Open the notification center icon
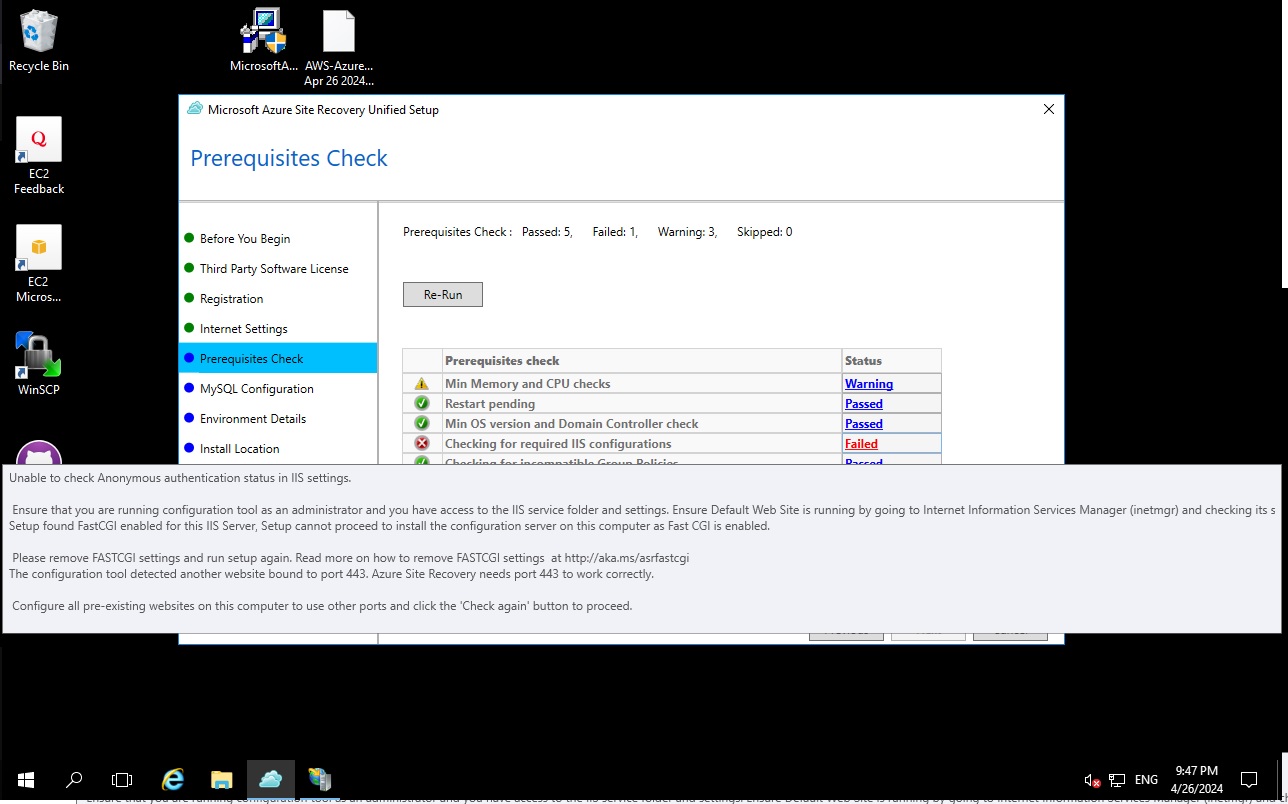 [x=1248, y=779]
